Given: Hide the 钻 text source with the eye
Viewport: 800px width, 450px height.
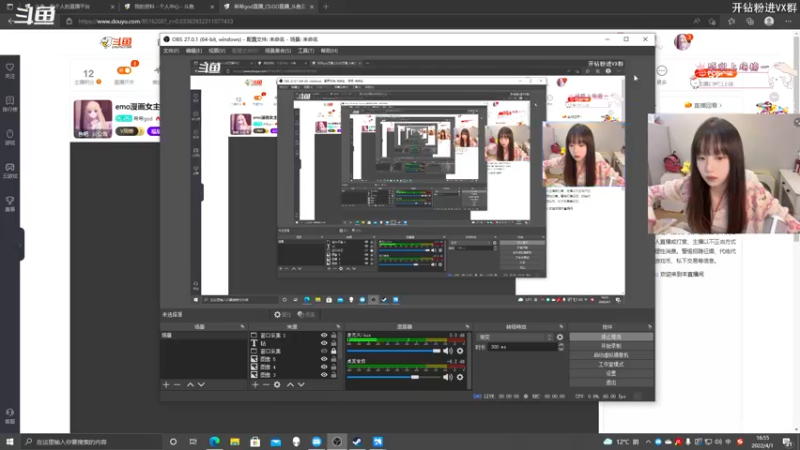Looking at the screenshot, I should point(323,343).
